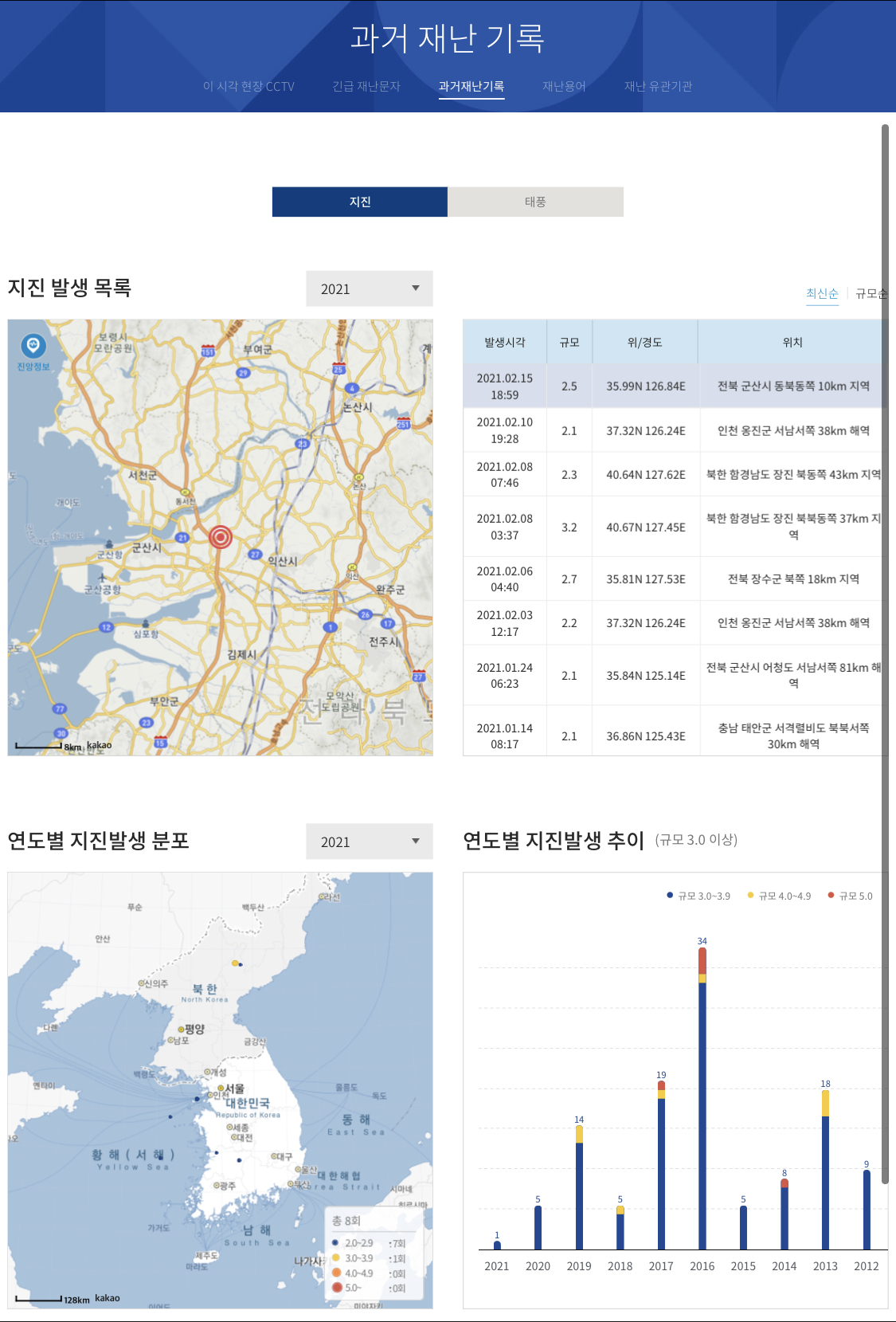This screenshot has width=896, height=1322.
Task: Click magnitude 3.2 cell
Action: pyautogui.click(x=569, y=528)
